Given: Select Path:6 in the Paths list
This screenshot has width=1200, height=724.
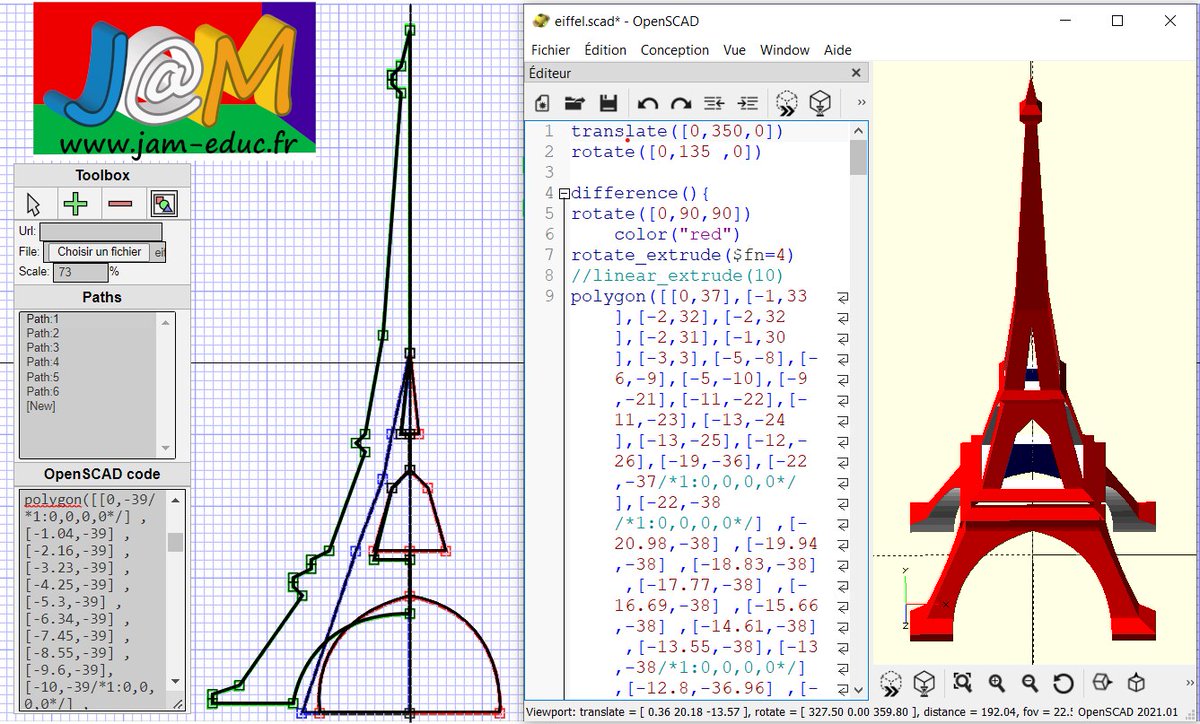Looking at the screenshot, I should click(x=43, y=391).
